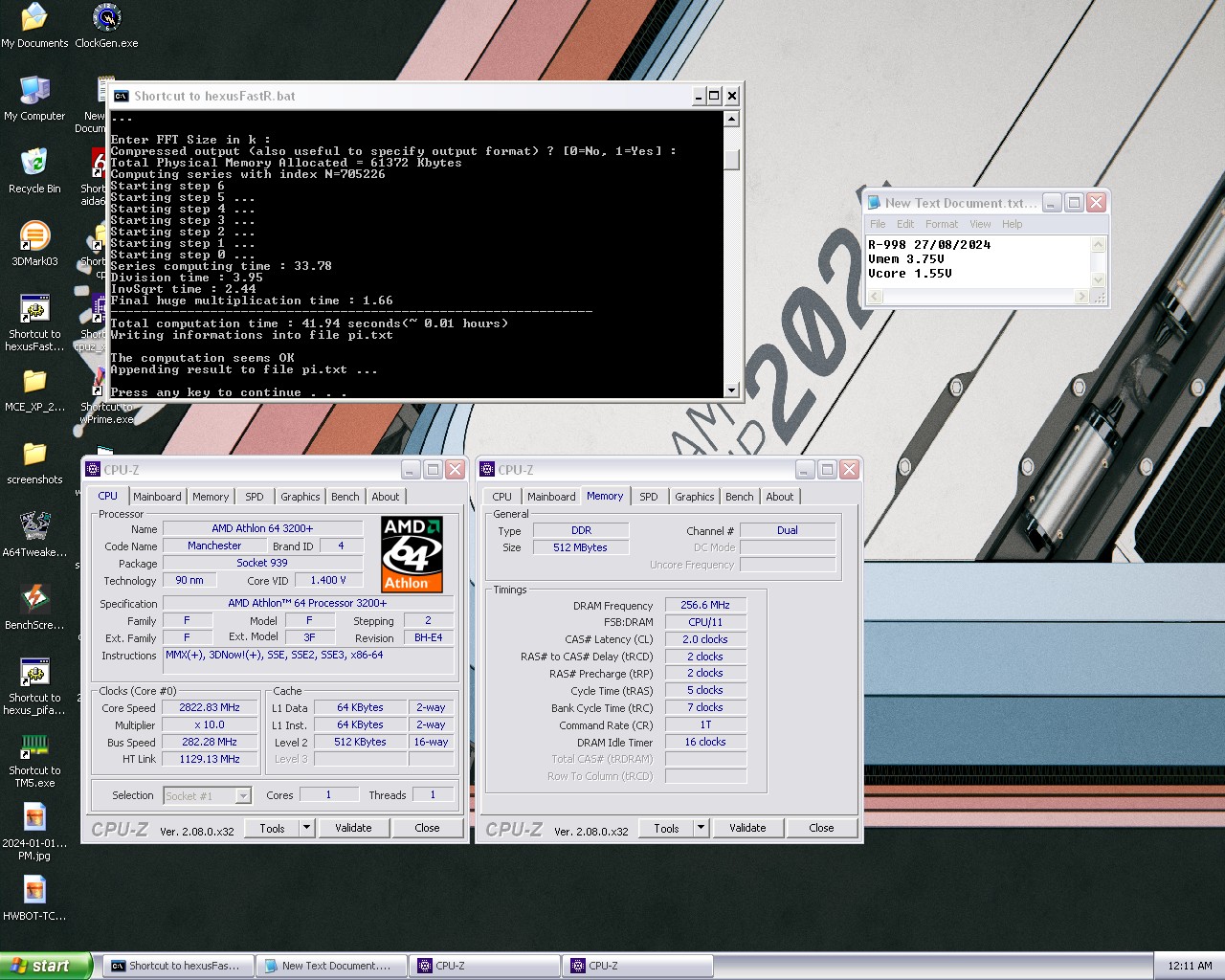Click the Core Speed value 2822.83 MHz
The image size is (1225, 980).
(210, 708)
